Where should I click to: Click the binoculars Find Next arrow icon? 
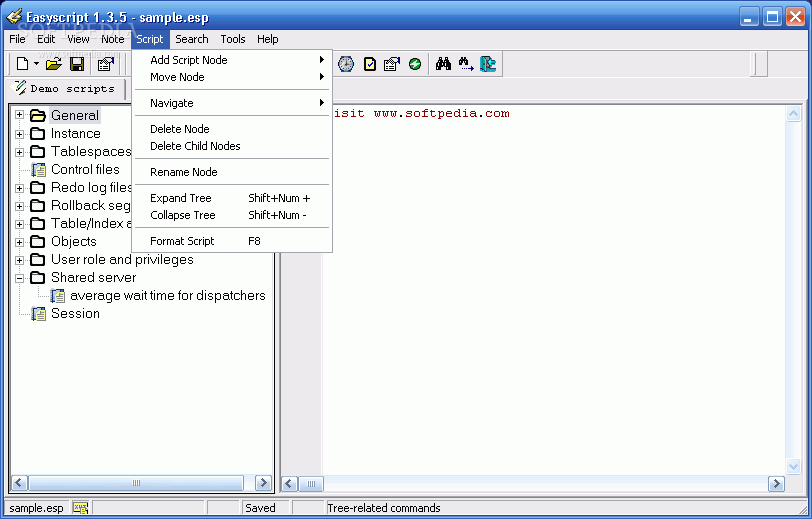466,64
